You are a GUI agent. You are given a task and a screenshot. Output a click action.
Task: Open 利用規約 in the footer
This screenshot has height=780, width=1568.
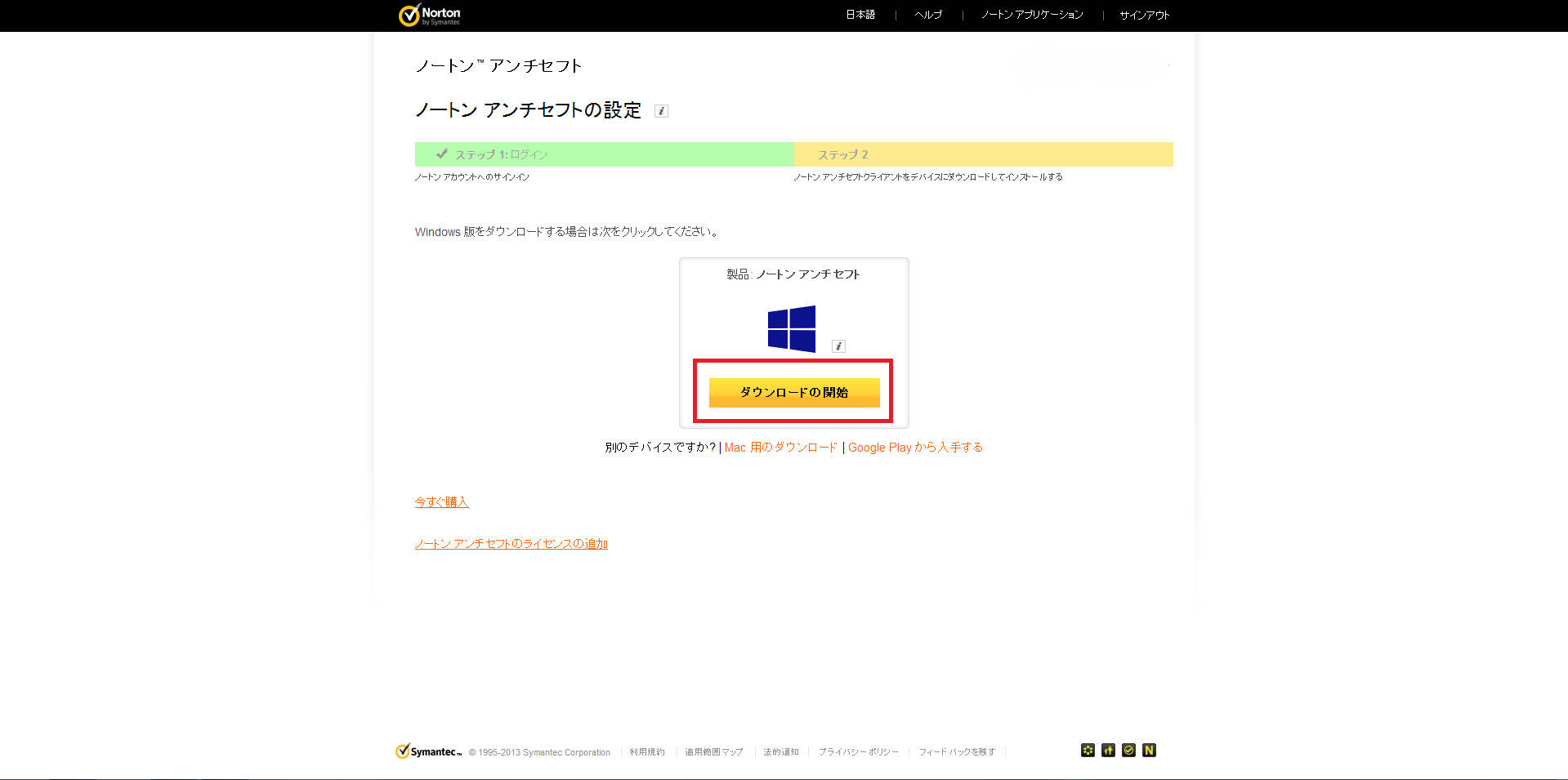647,752
